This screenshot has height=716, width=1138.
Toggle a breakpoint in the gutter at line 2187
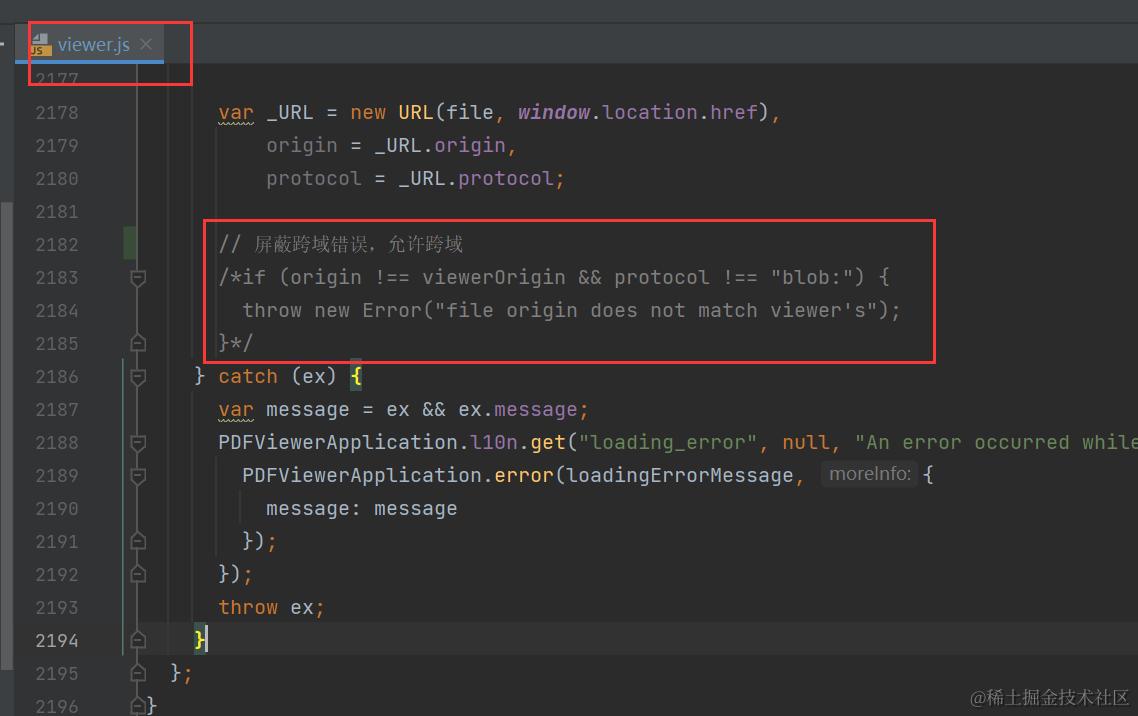[x=110, y=409]
